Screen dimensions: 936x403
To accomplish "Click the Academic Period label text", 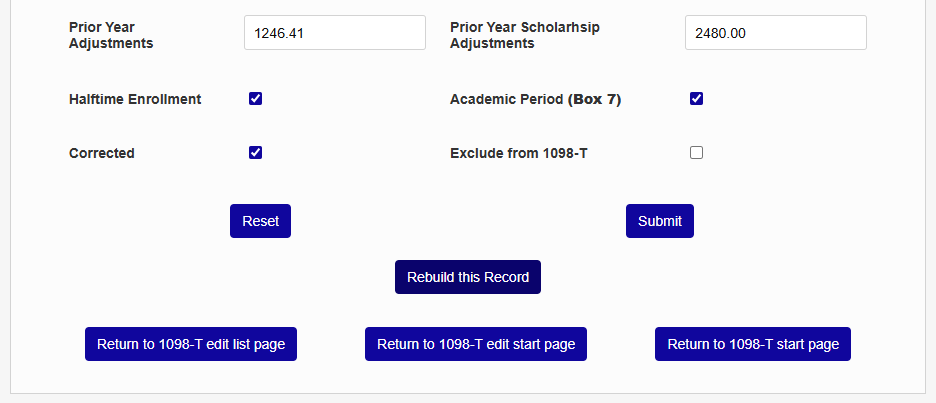I will tap(506, 99).
